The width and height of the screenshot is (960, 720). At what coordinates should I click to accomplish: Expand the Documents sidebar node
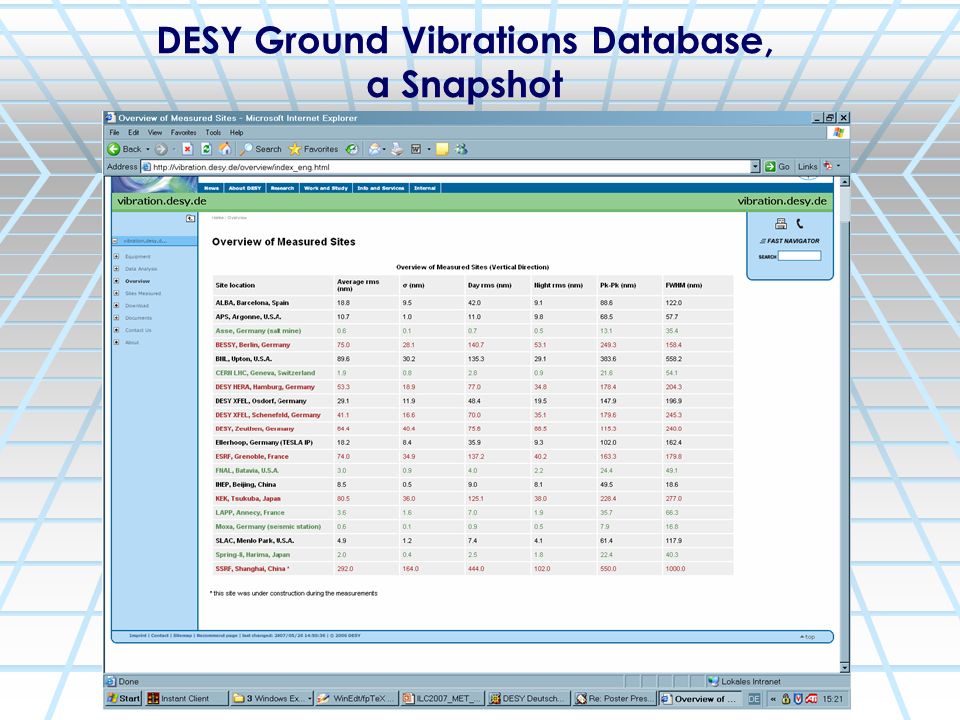[x=116, y=318]
